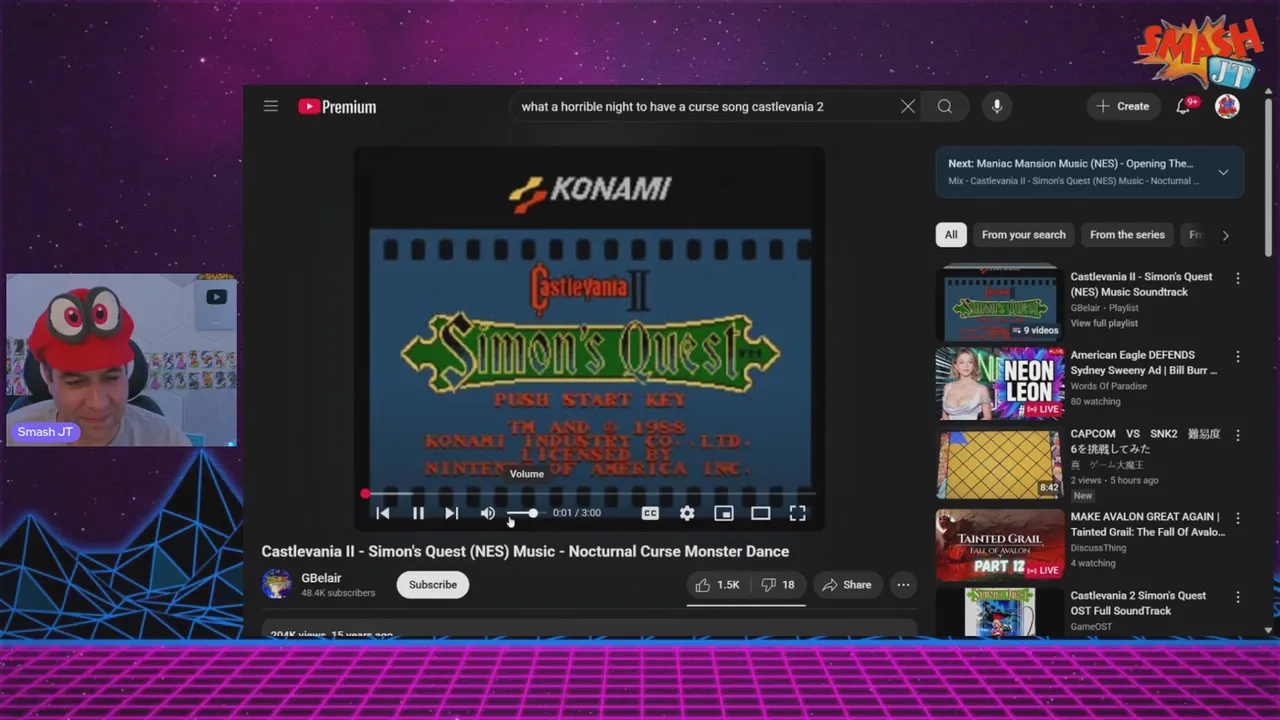Image resolution: width=1280 pixels, height=720 pixels.
Task: Subscribe to GBelair channel
Action: 433,585
